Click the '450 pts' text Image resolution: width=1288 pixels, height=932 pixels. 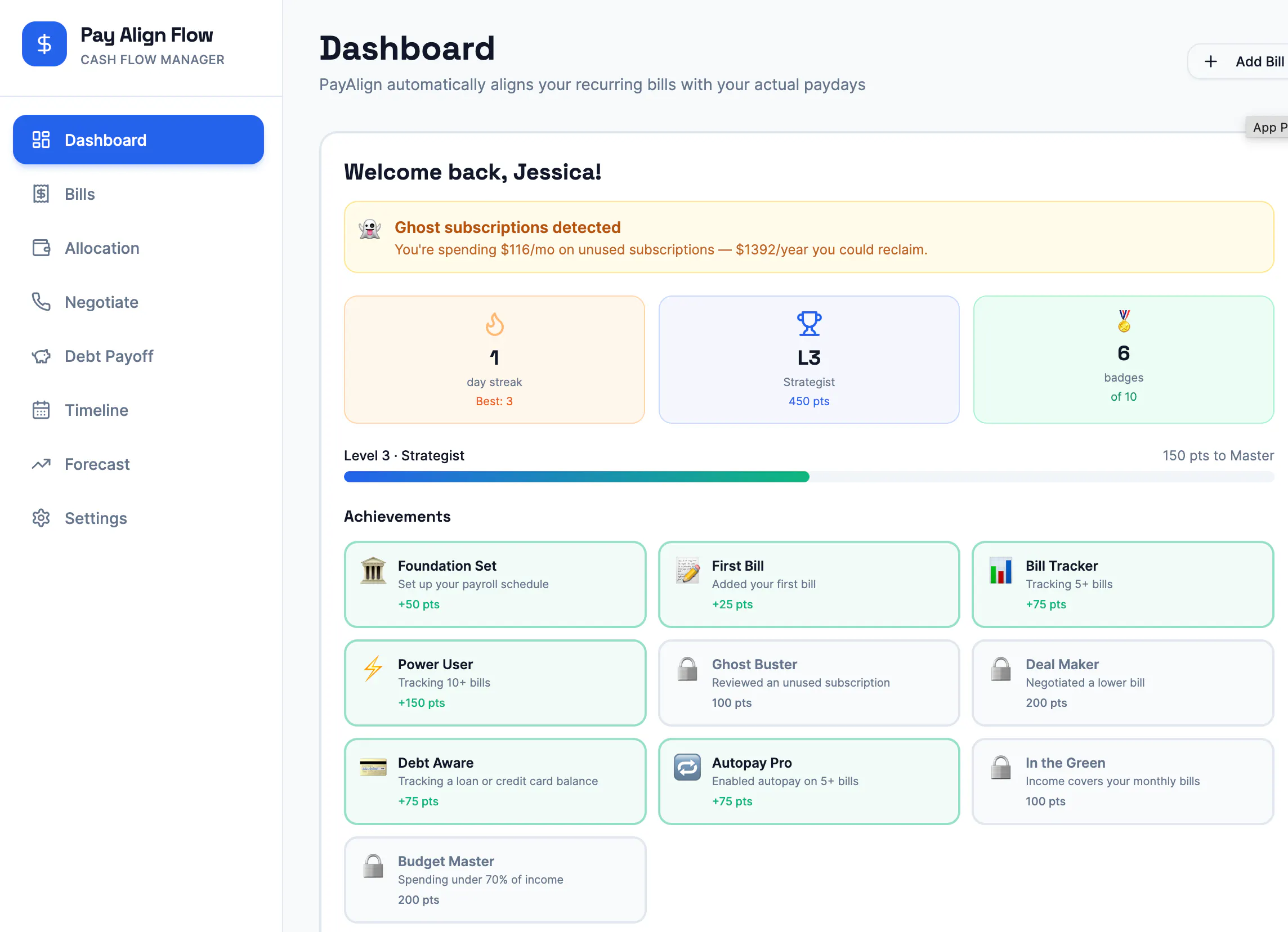[x=809, y=401]
